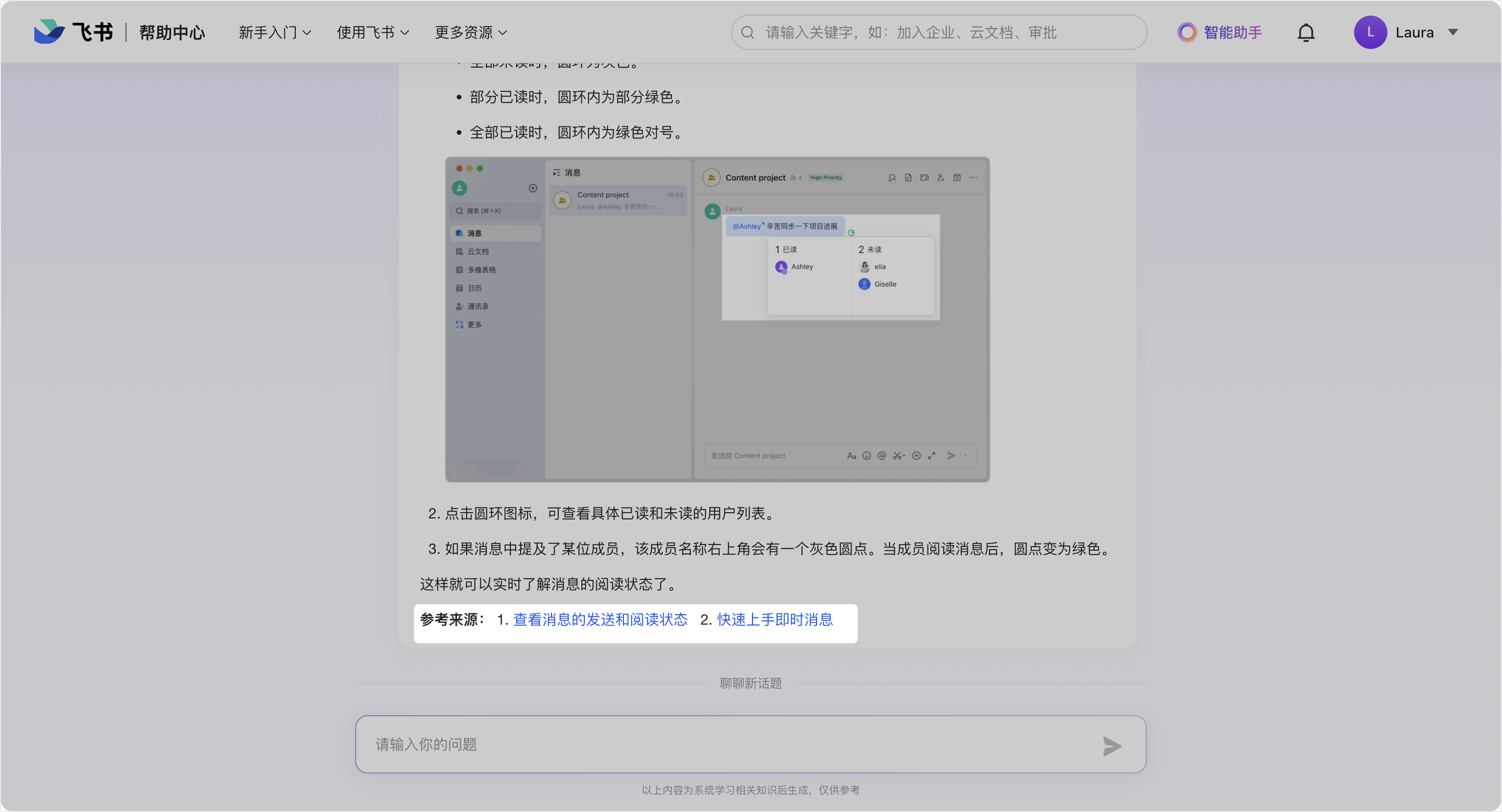
Task: Open the Content project chat screenshot image
Action: (x=717, y=320)
